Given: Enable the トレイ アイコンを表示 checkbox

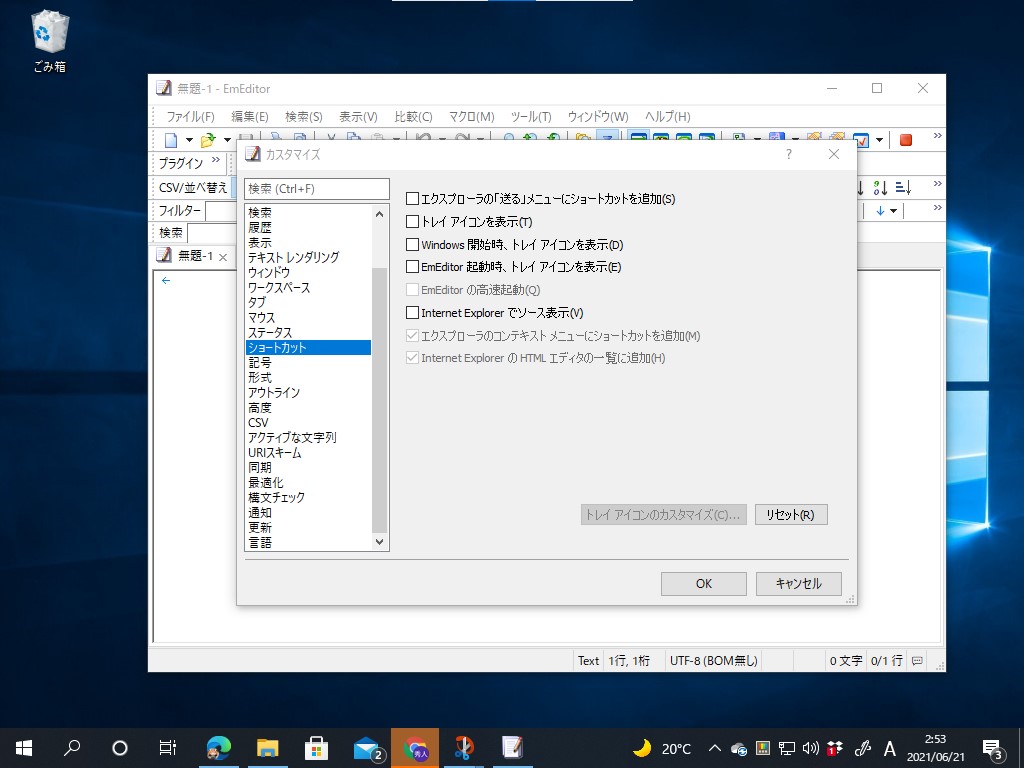Looking at the screenshot, I should tap(412, 222).
